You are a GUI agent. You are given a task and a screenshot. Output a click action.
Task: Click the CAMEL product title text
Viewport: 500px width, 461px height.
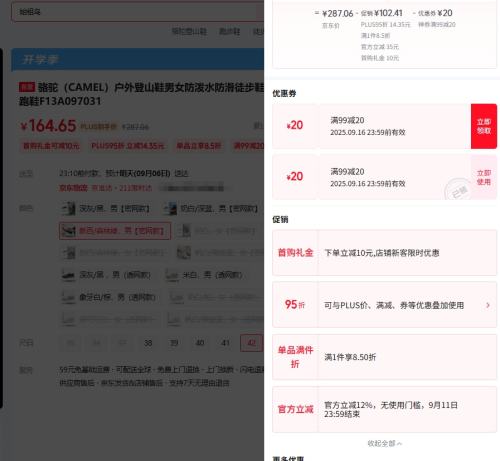pyautogui.click(x=141, y=94)
